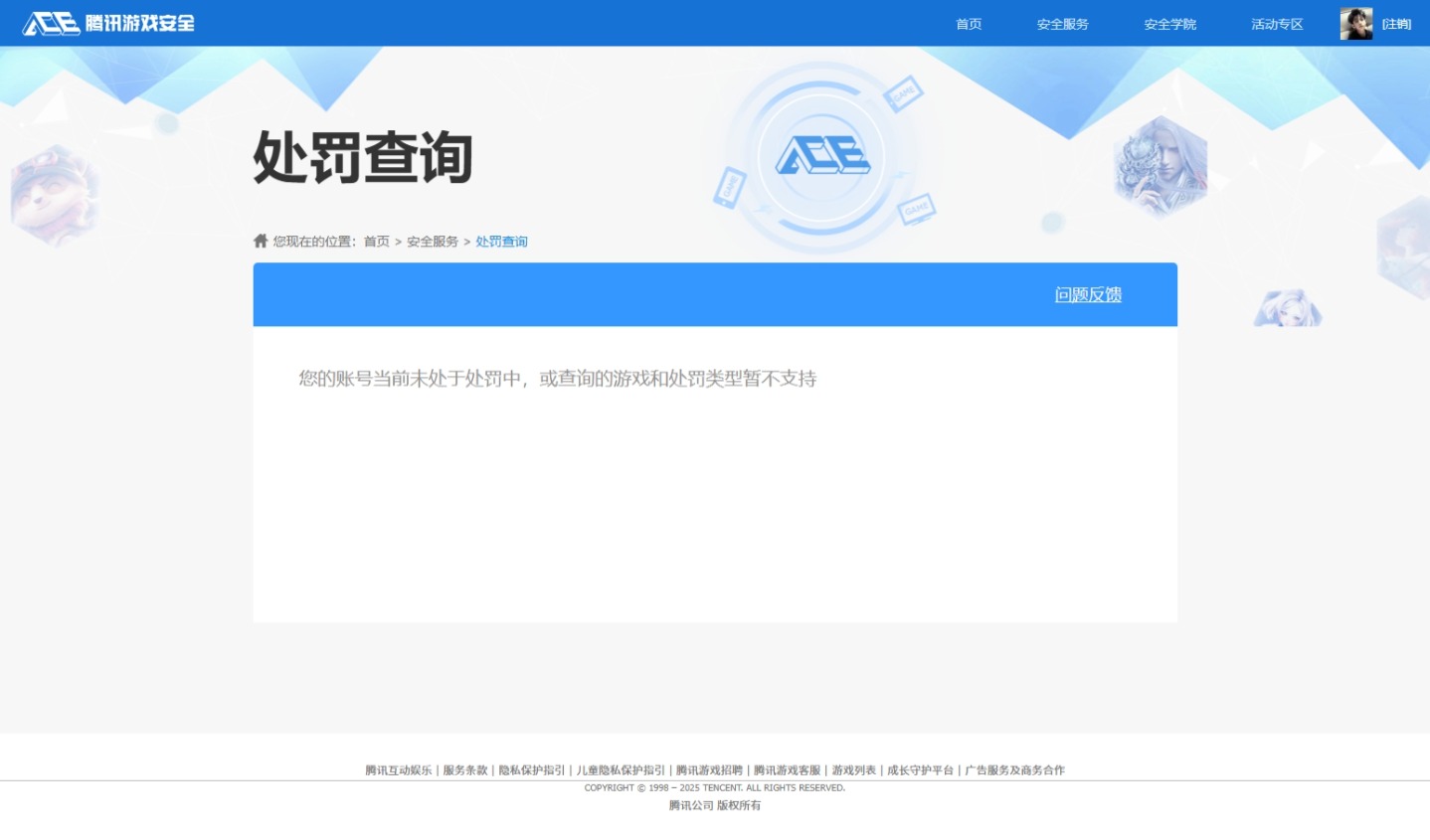
Task: Select 处罚查询 in the breadcrumb
Action: pyautogui.click(x=501, y=241)
